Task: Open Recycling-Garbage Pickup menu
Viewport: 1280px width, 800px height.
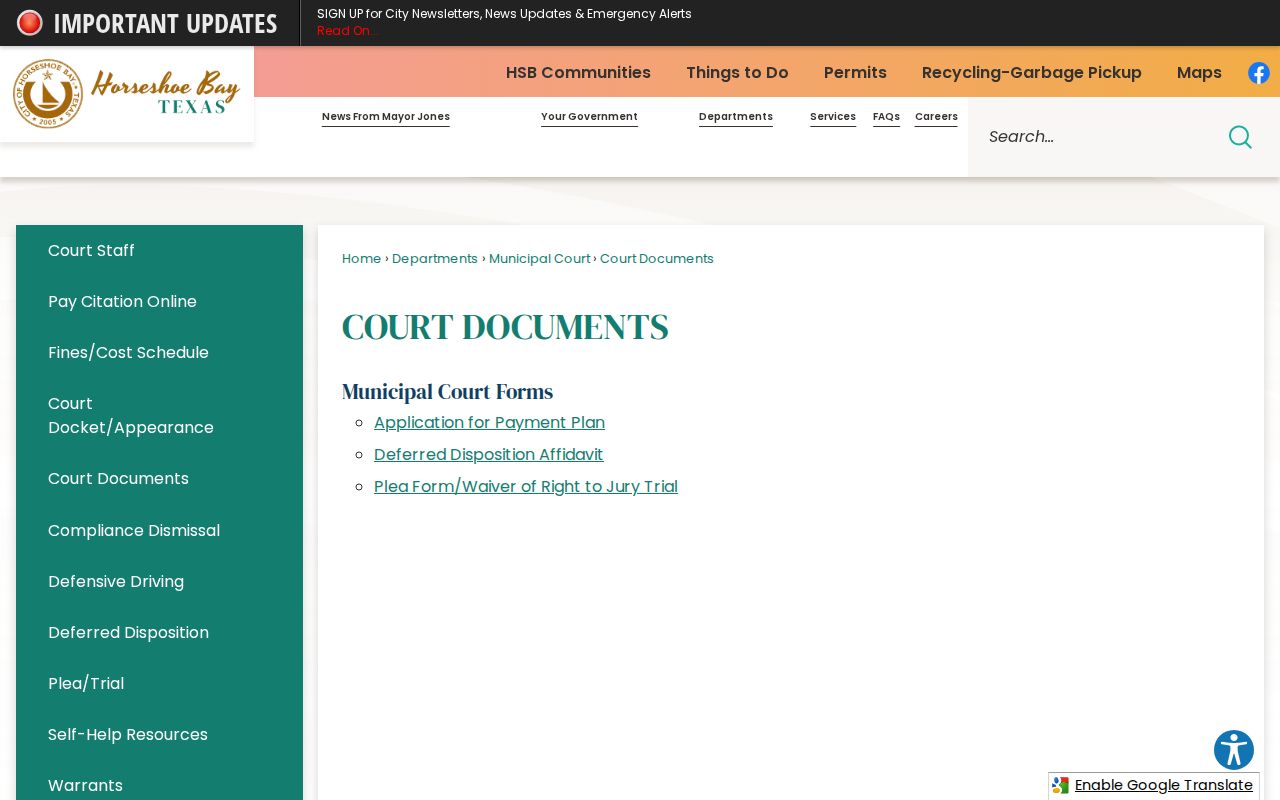Action: (x=1032, y=72)
